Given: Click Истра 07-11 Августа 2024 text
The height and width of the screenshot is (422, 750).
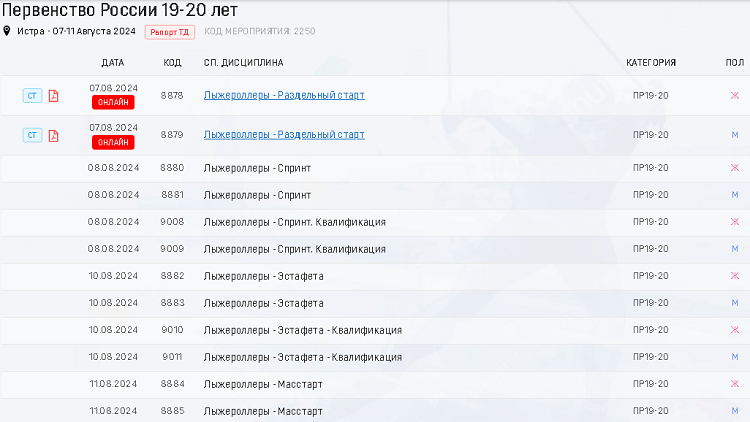Looking at the screenshot, I should click(77, 31).
